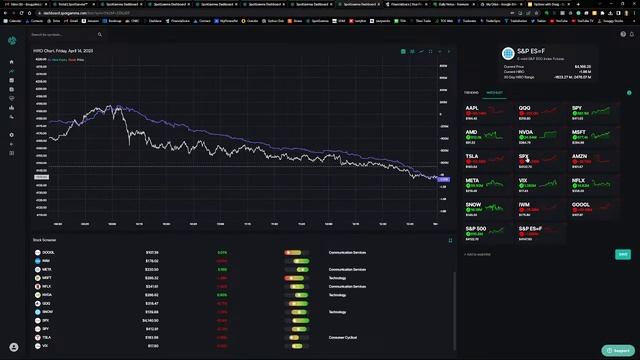640x360 pixels.
Task: Select the S&P 500 watchlist card
Action: coord(487,233)
